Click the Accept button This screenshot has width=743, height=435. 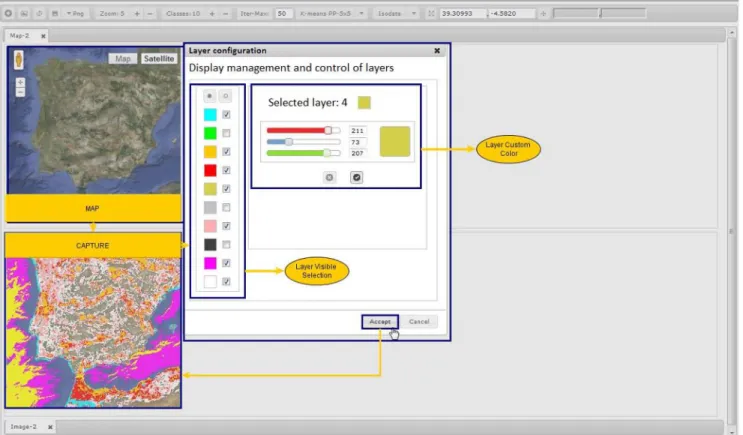point(380,322)
